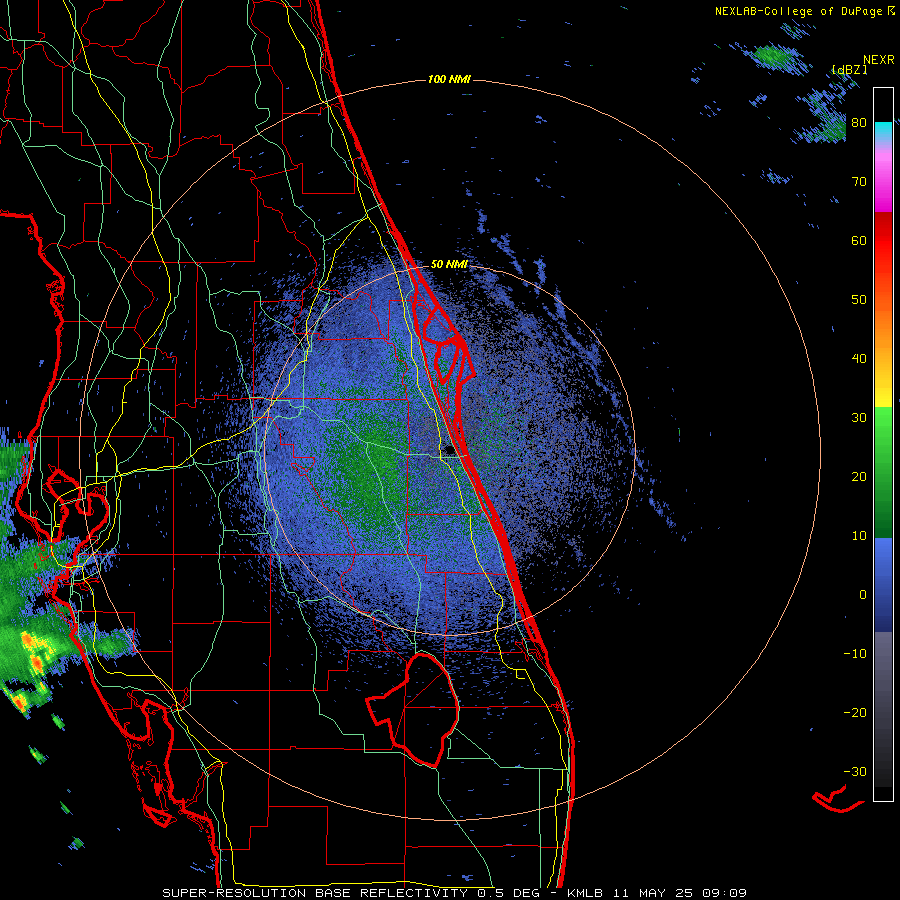Click the NEXR label above the scale
The image size is (900, 900).
[879, 60]
